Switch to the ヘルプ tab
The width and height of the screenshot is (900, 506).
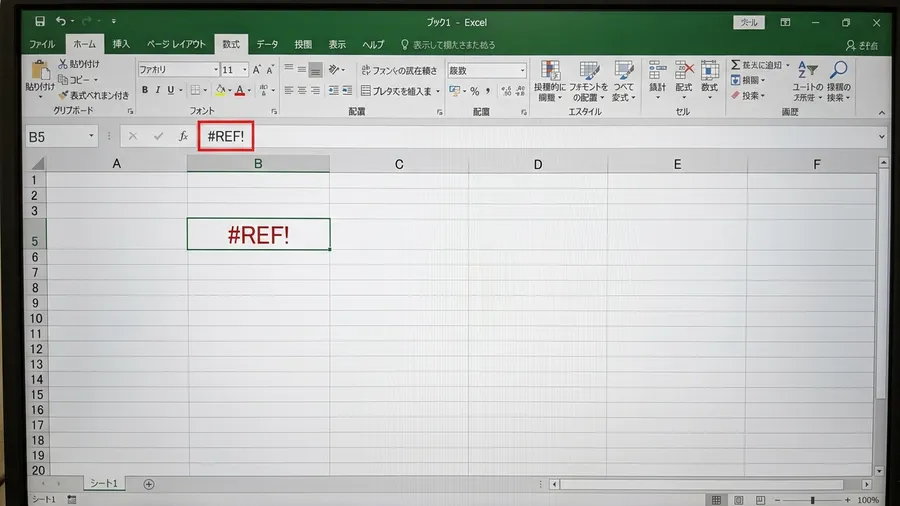(373, 44)
